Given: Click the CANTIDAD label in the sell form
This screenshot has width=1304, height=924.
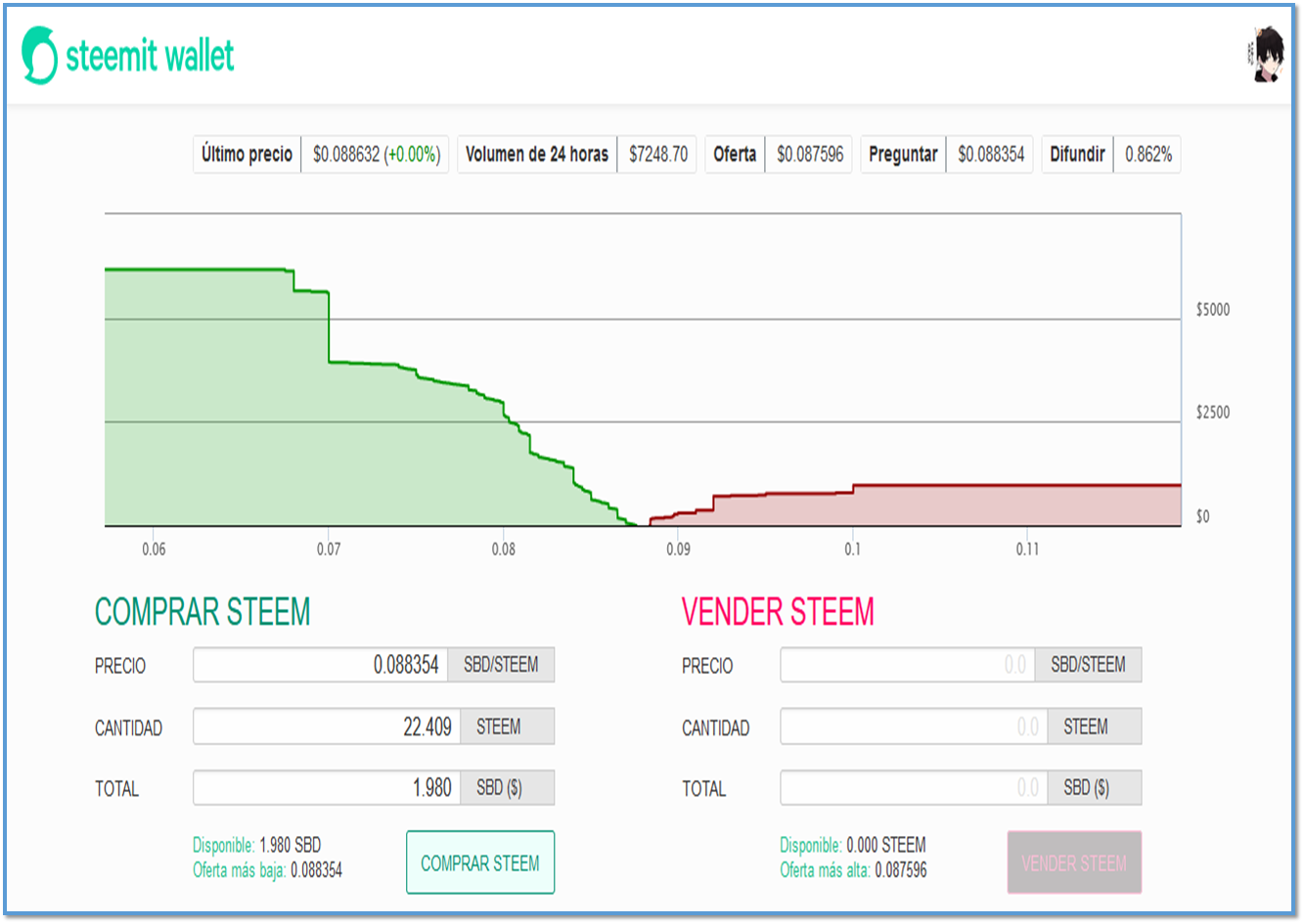Looking at the screenshot, I should coord(716,728).
